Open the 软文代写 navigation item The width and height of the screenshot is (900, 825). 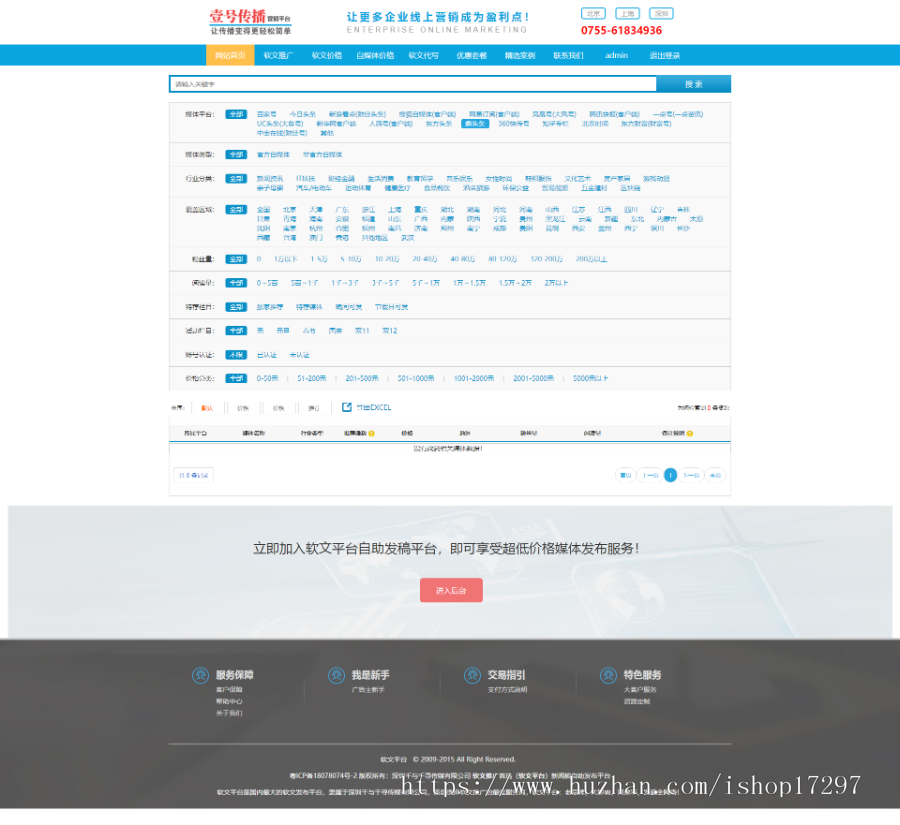424,55
